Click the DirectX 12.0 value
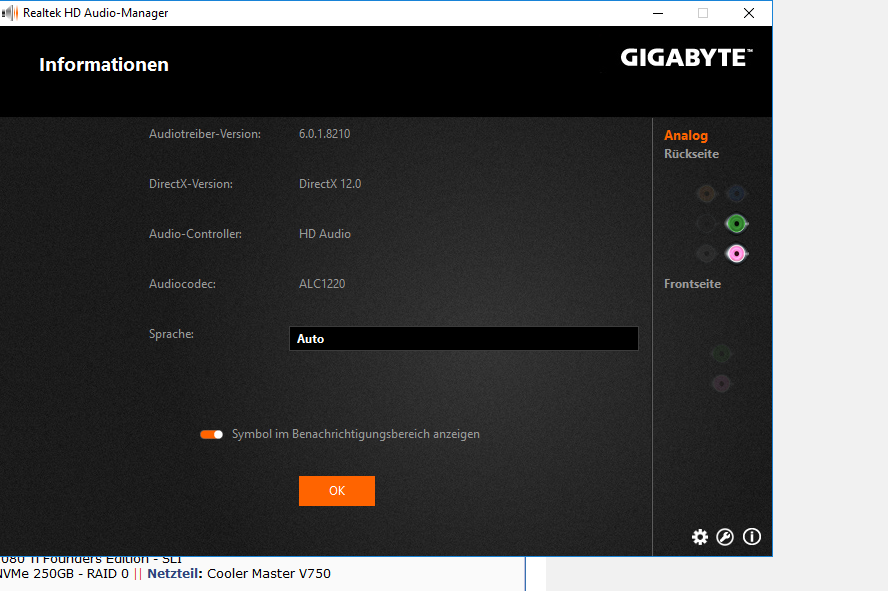This screenshot has width=888, height=591. [330, 183]
